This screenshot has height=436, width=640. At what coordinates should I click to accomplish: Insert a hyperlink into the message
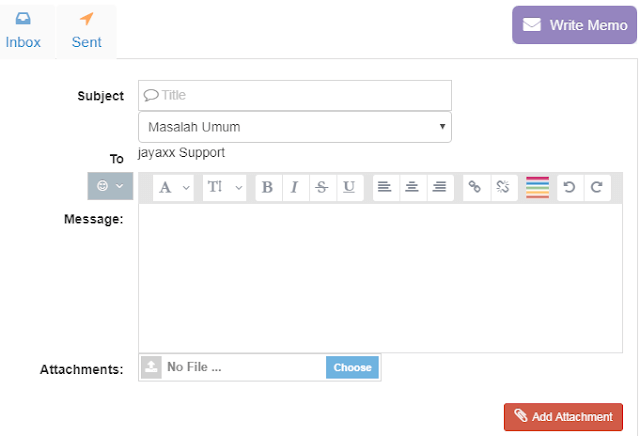pyautogui.click(x=476, y=188)
